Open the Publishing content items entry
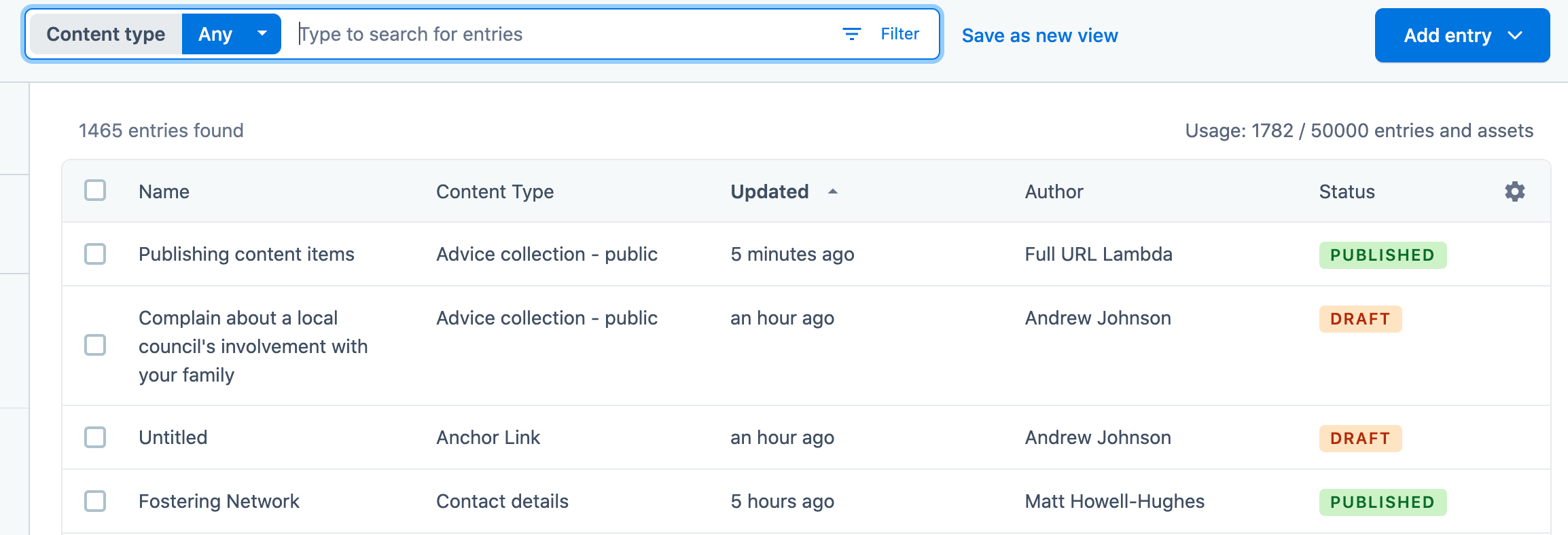This screenshot has width=1568, height=535. point(246,254)
